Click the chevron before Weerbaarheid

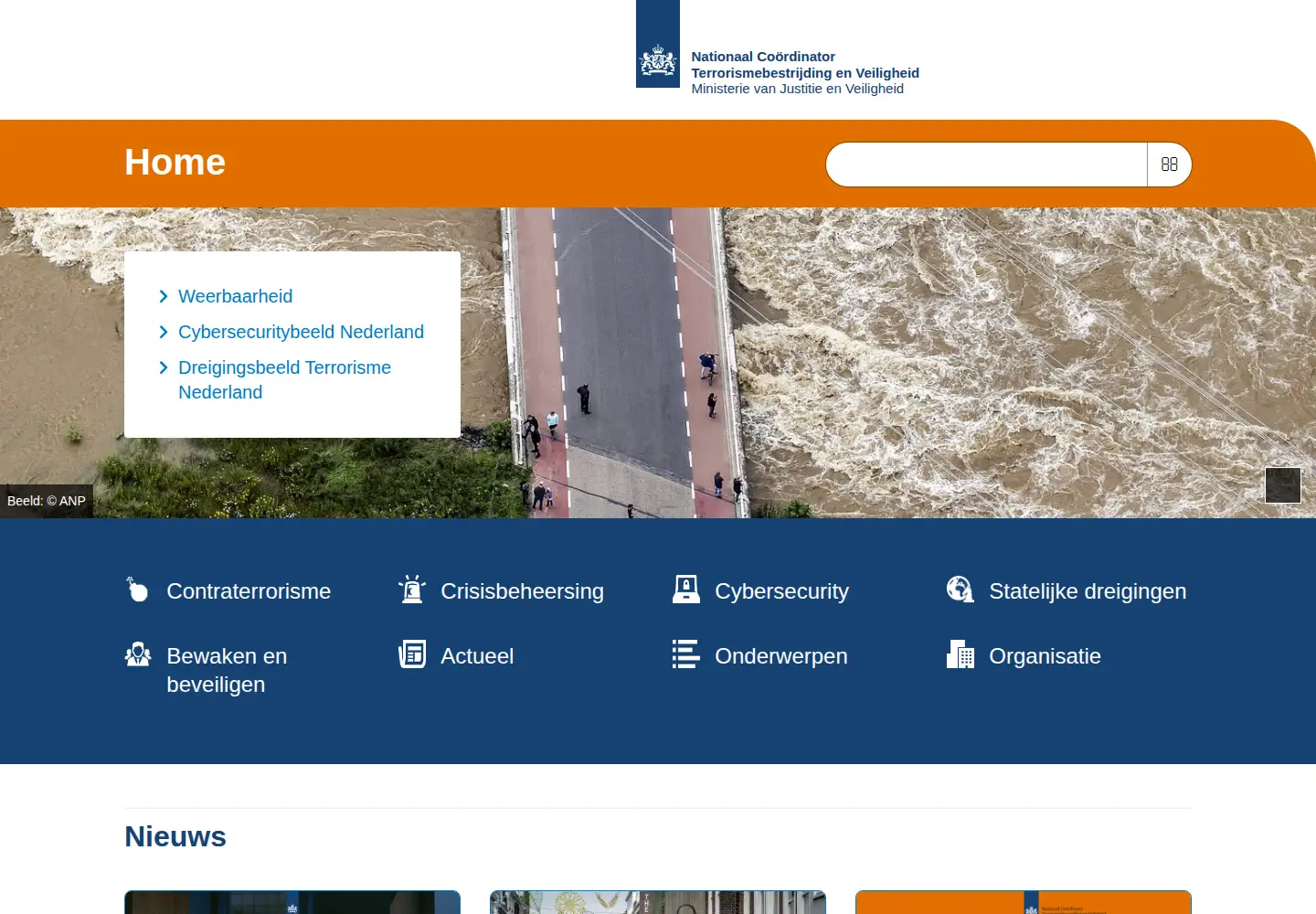pos(164,296)
